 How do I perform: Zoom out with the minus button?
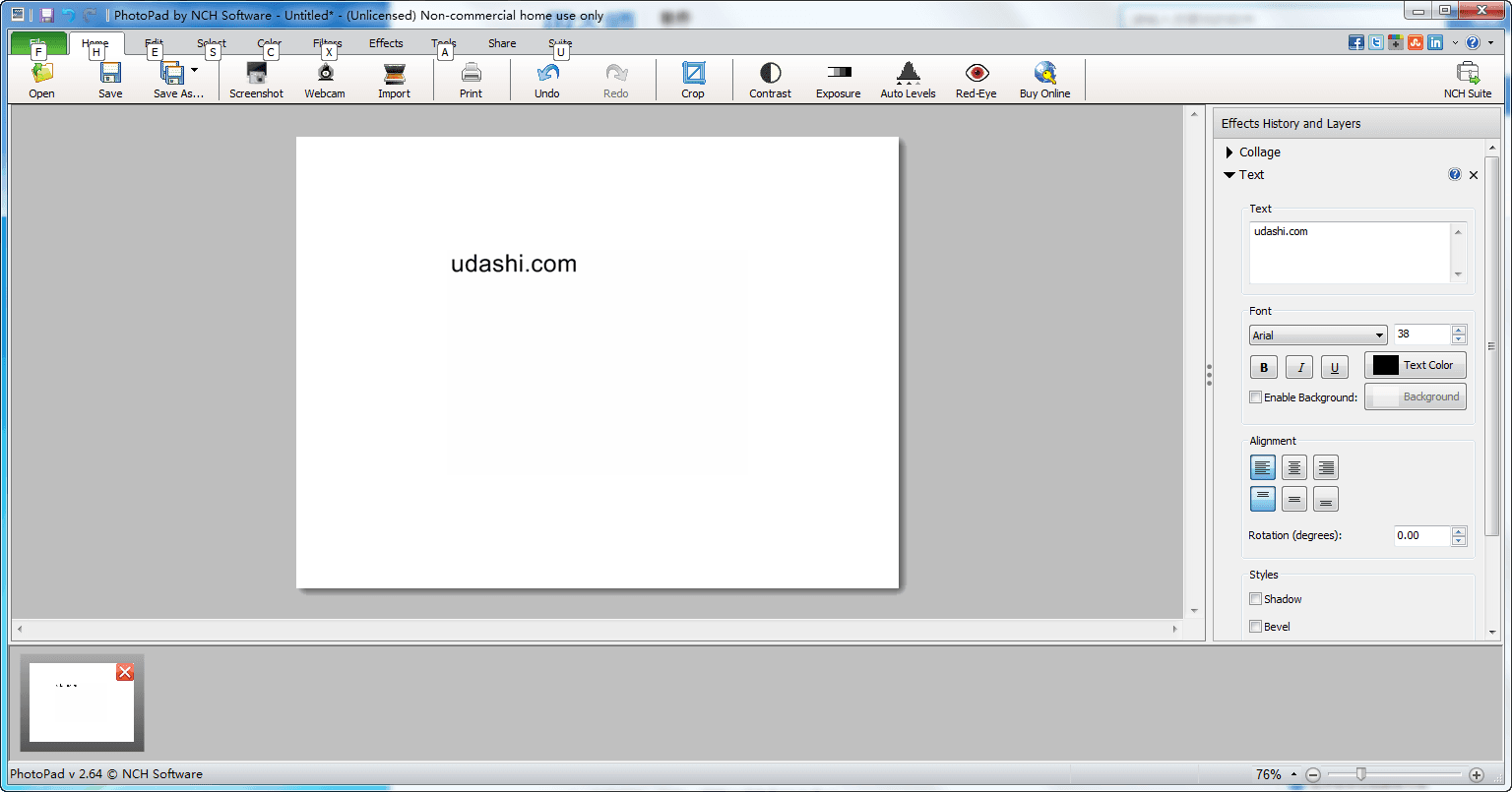[x=1312, y=775]
